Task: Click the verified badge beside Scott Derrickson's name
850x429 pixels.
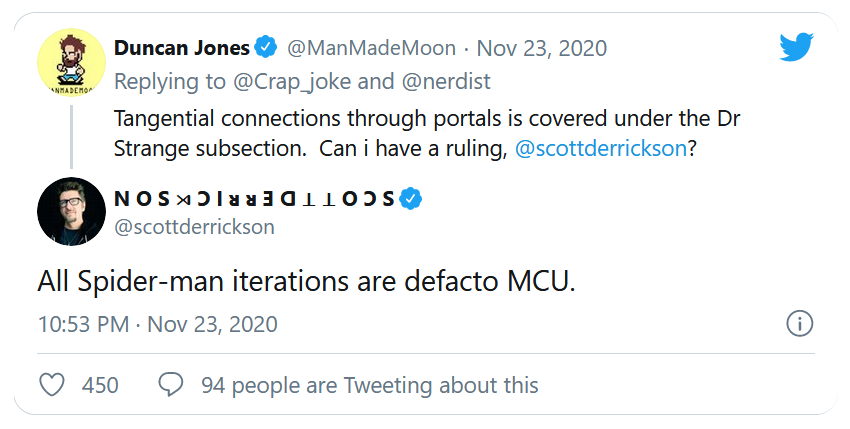Action: point(410,198)
